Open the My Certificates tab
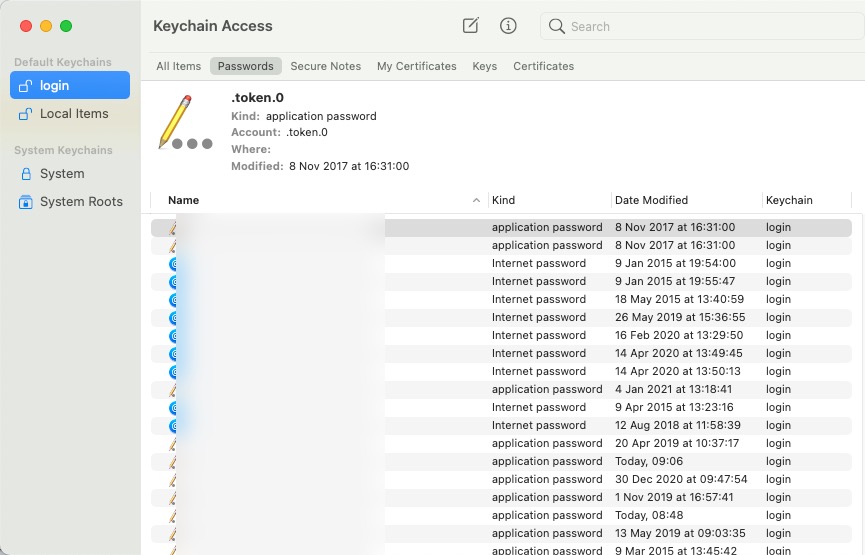The height and width of the screenshot is (555, 865). pyautogui.click(x=416, y=66)
